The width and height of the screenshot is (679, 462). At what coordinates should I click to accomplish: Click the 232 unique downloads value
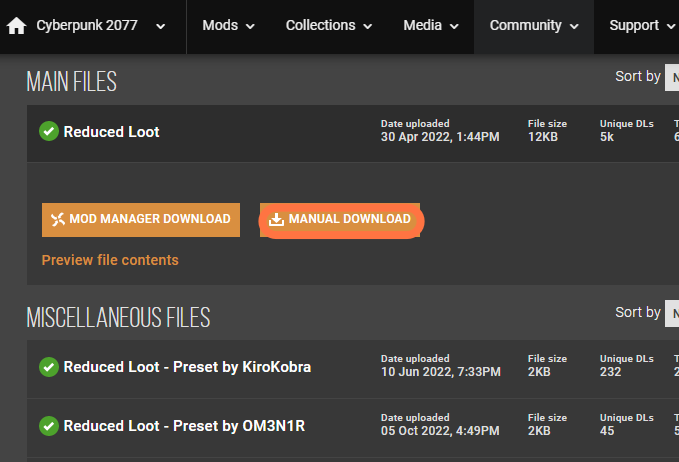(610, 372)
